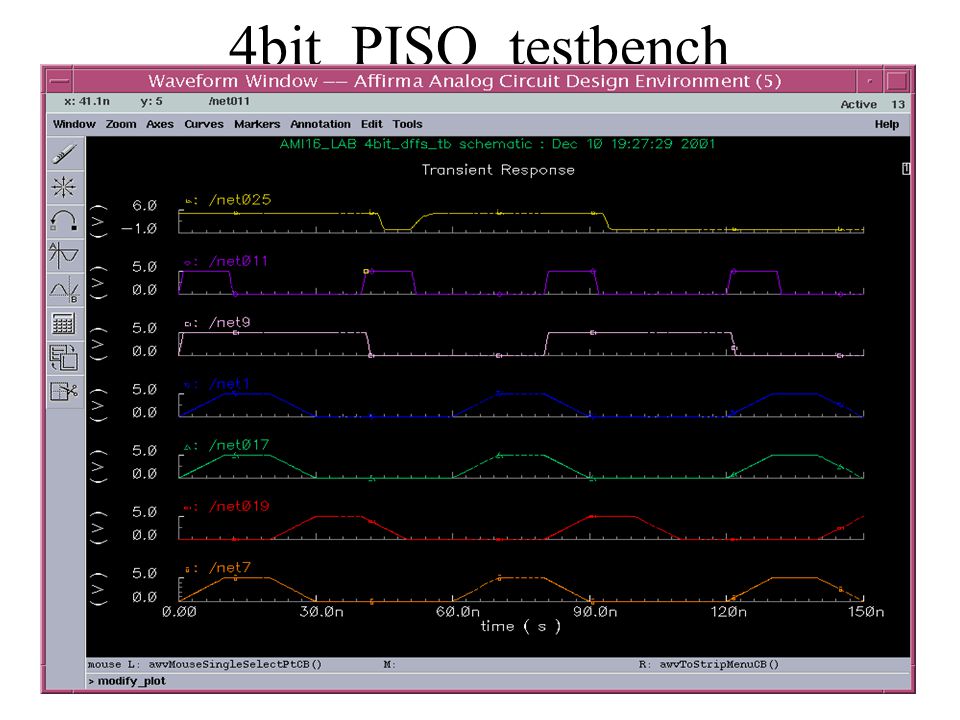960x720 pixels.
Task: Click the curve B marker icon
Action: pyautogui.click(x=64, y=289)
